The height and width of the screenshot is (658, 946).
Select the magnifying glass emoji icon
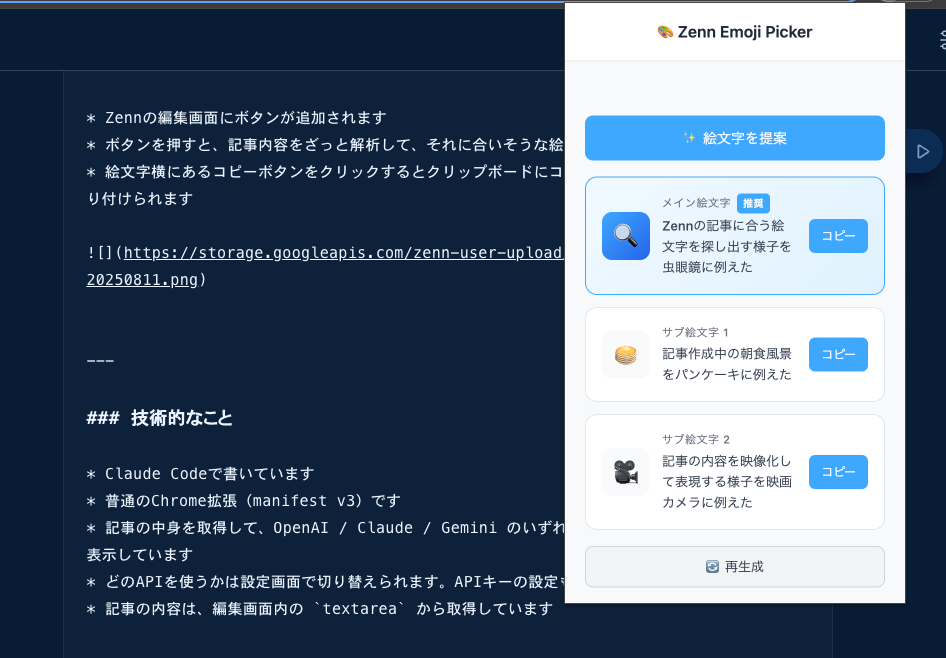coord(626,236)
